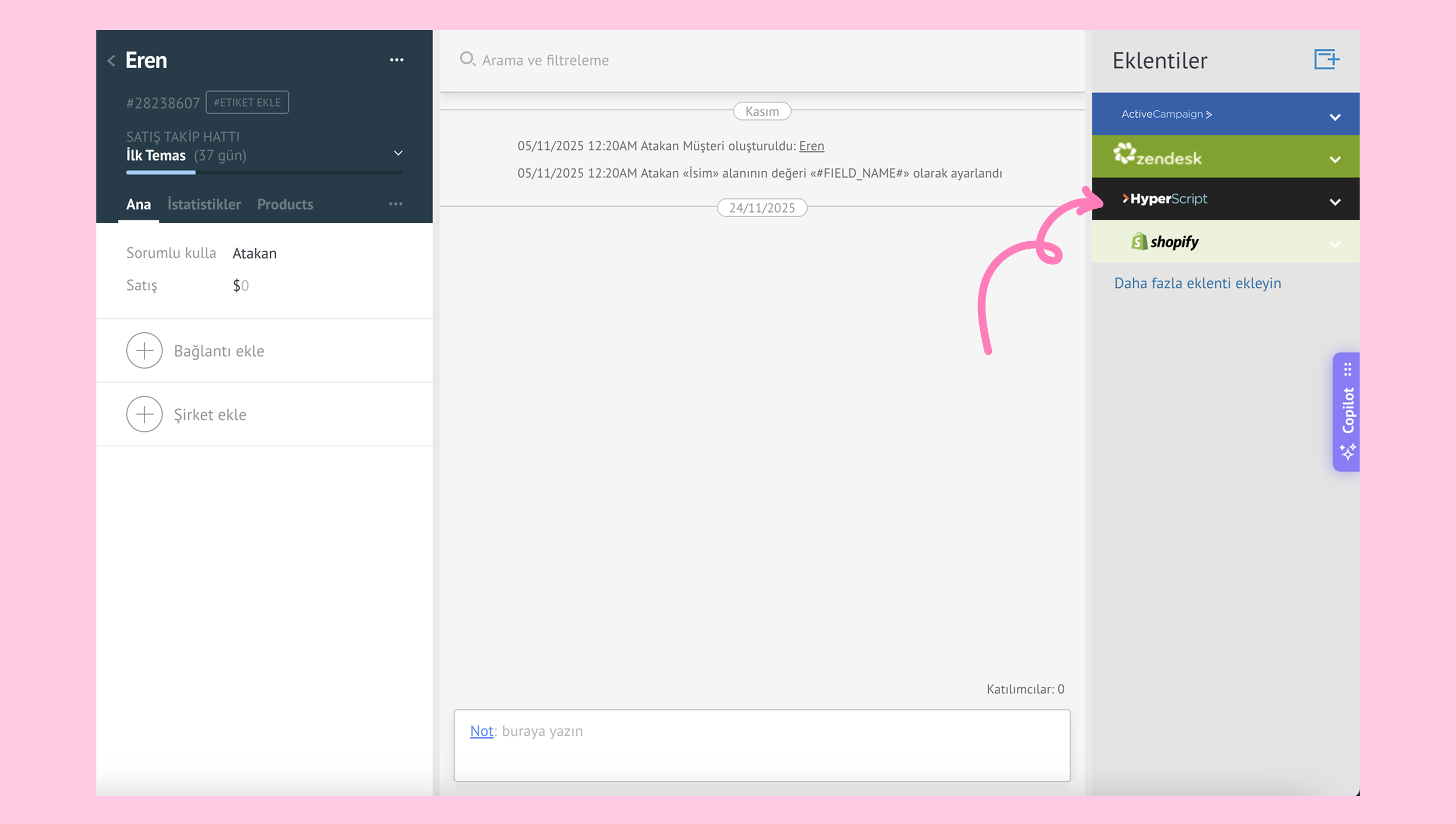Image resolution: width=1456 pixels, height=824 pixels.
Task: Open the İlk Temas pipeline stage dropdown
Action: [398, 154]
